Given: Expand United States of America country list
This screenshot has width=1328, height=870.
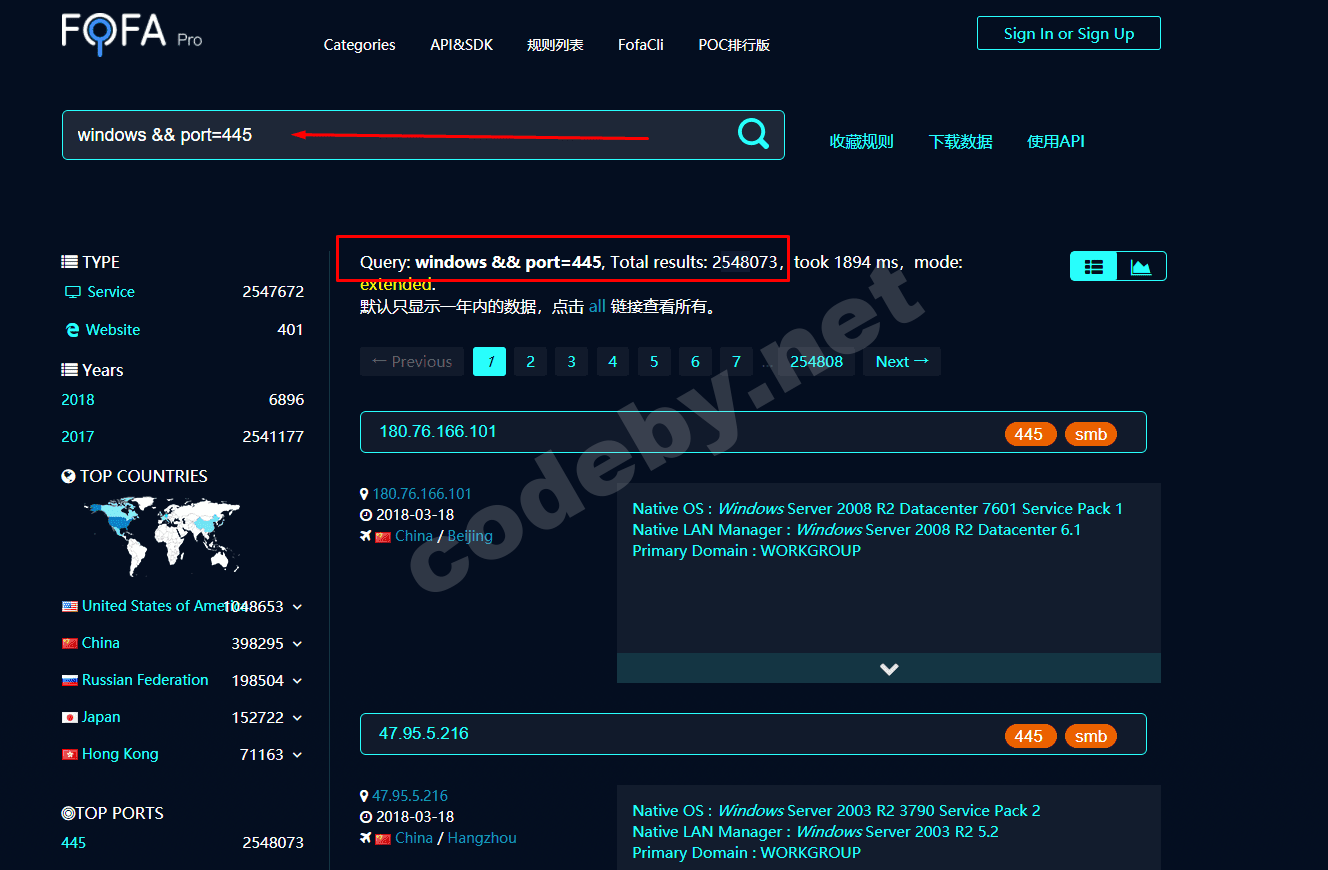Looking at the screenshot, I should pyautogui.click(x=297, y=607).
